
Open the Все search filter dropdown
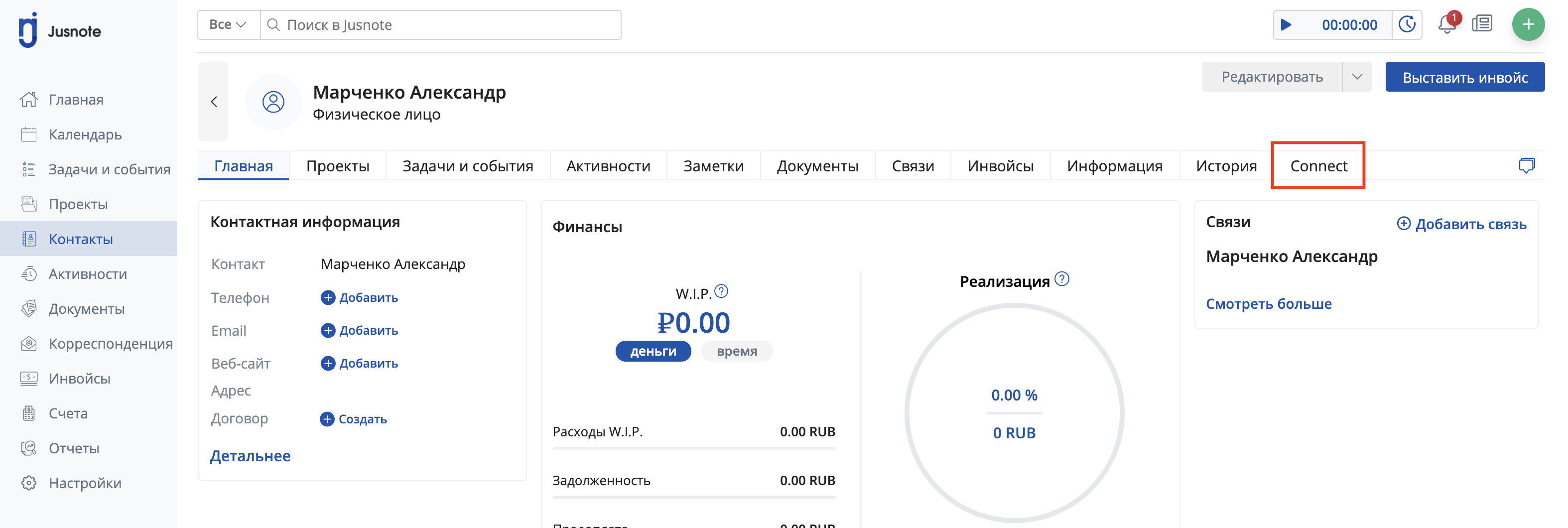coord(228,25)
